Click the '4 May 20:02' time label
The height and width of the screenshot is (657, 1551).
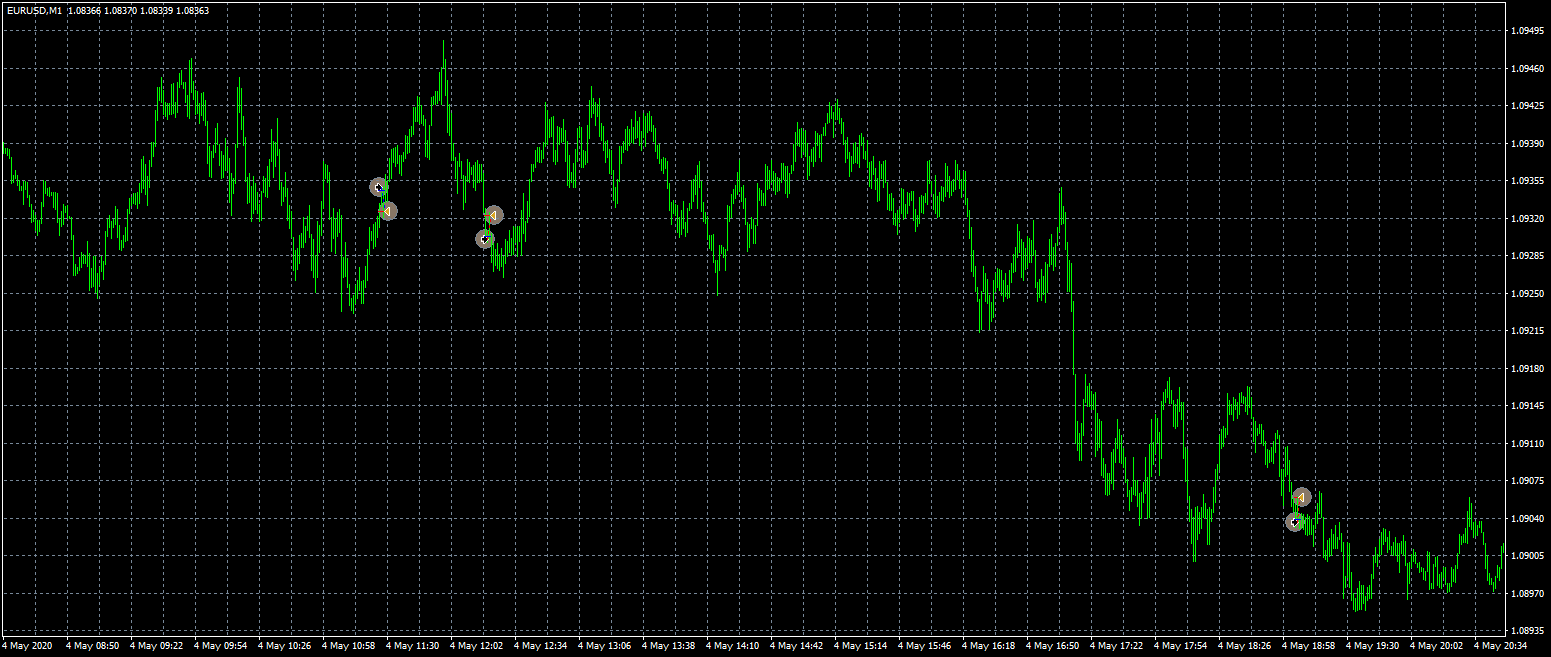point(1437,647)
